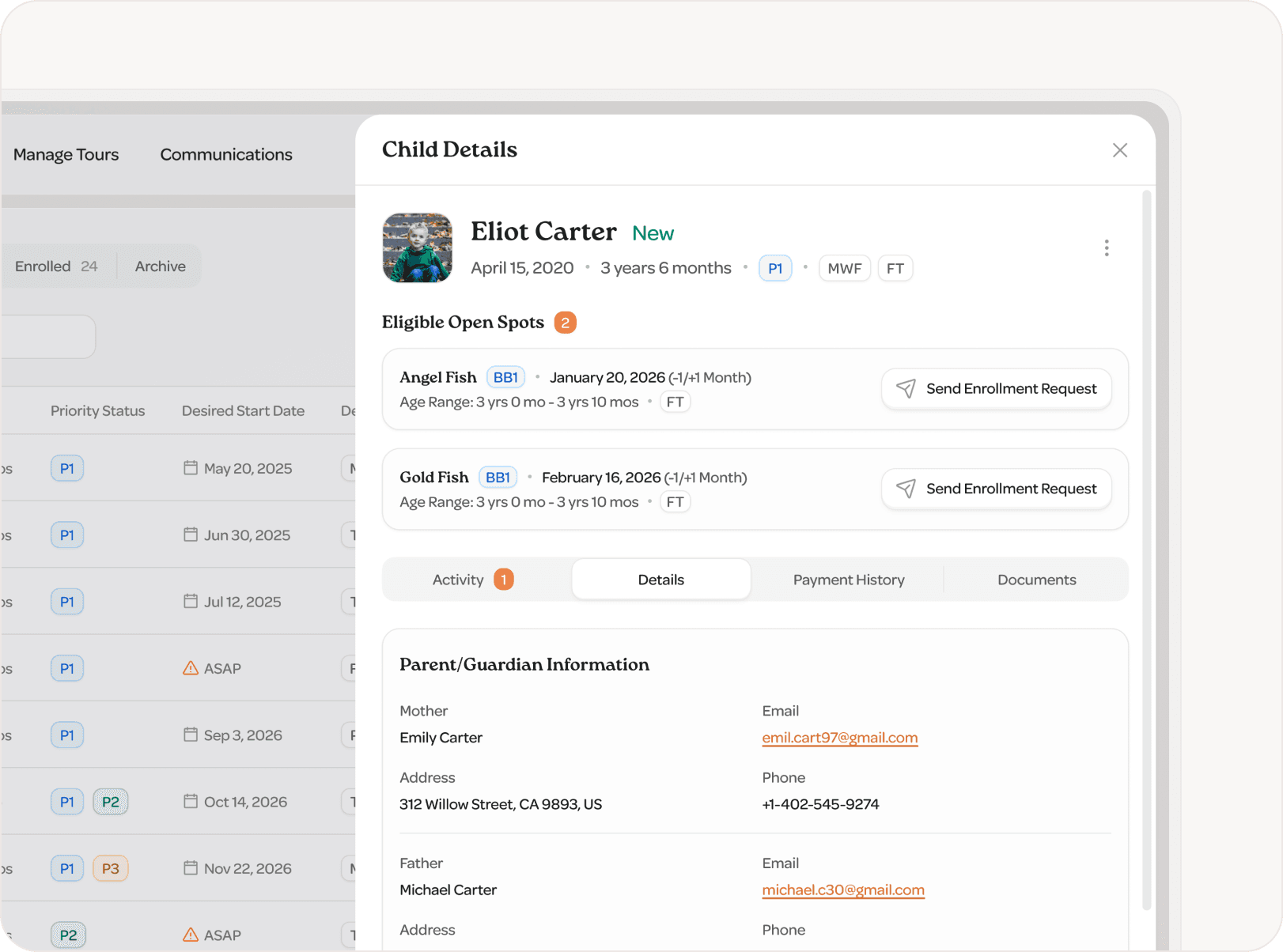Click calendar icon beside May 20, 2025
The image size is (1283, 952).
[x=191, y=468]
